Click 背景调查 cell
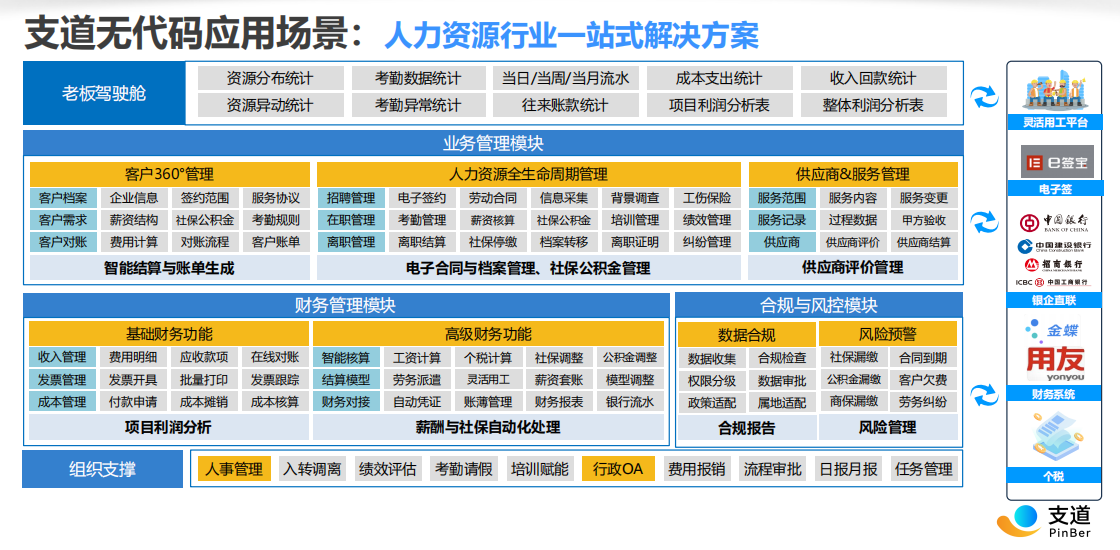Viewport: 1120px width, 550px height. 635,198
